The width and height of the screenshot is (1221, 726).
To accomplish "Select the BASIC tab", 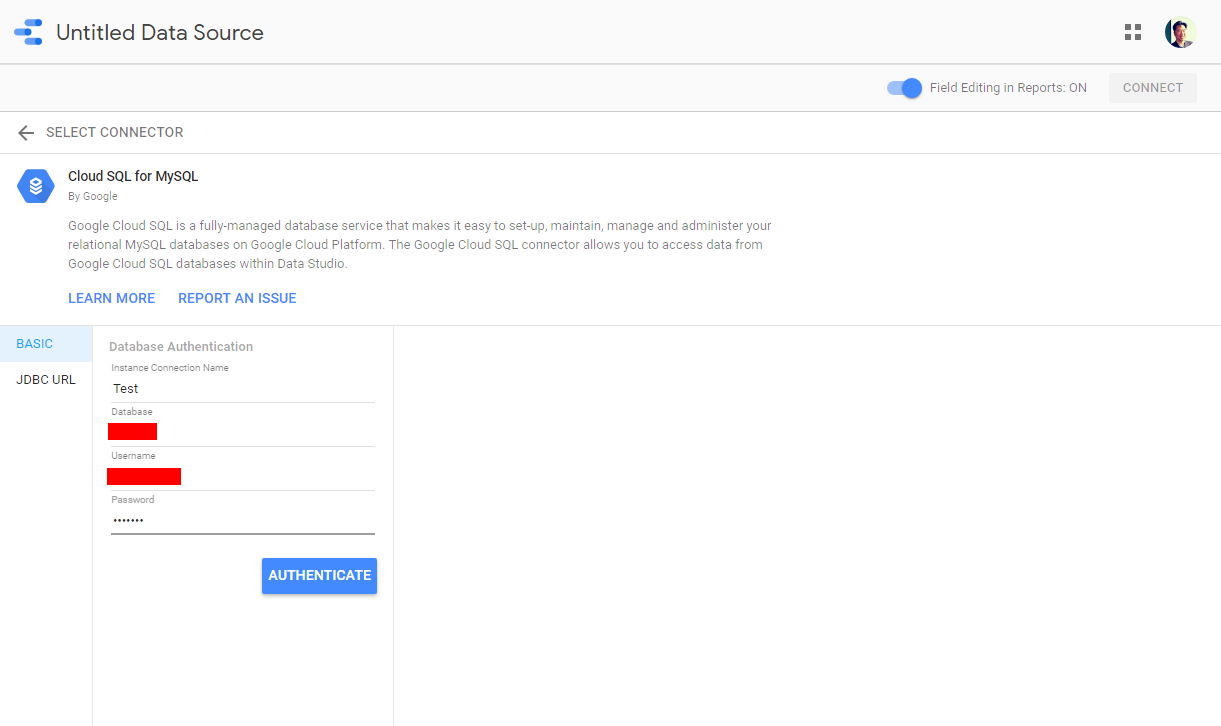I will click(35, 344).
